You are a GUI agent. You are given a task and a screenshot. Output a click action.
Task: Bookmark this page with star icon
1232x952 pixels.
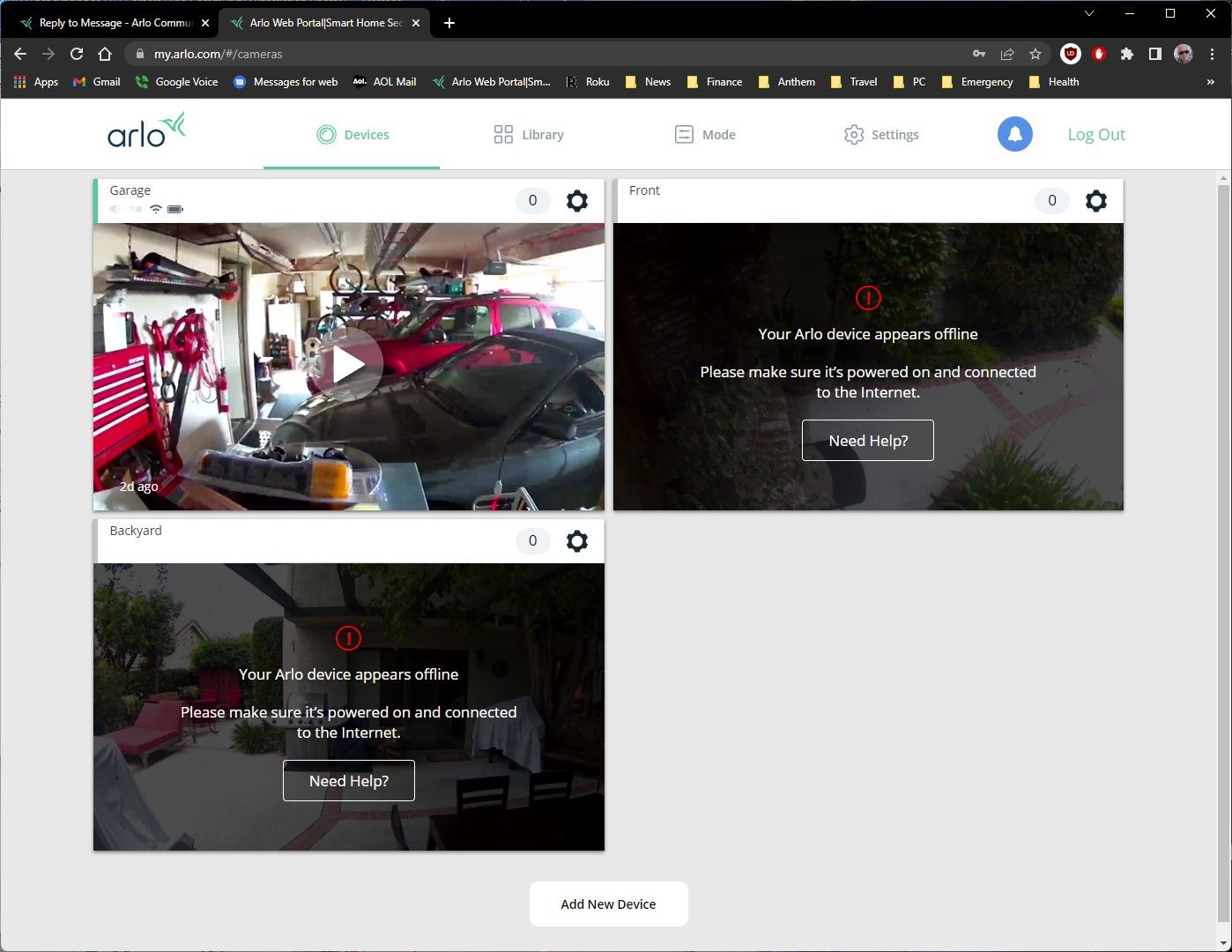pyautogui.click(x=1035, y=54)
